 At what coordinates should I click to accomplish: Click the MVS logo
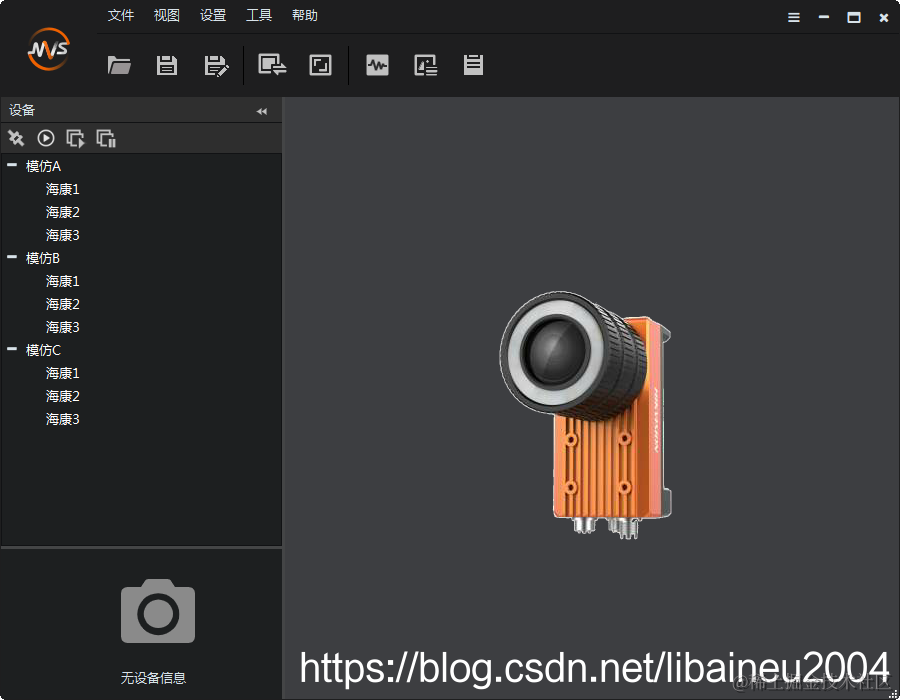[49, 49]
